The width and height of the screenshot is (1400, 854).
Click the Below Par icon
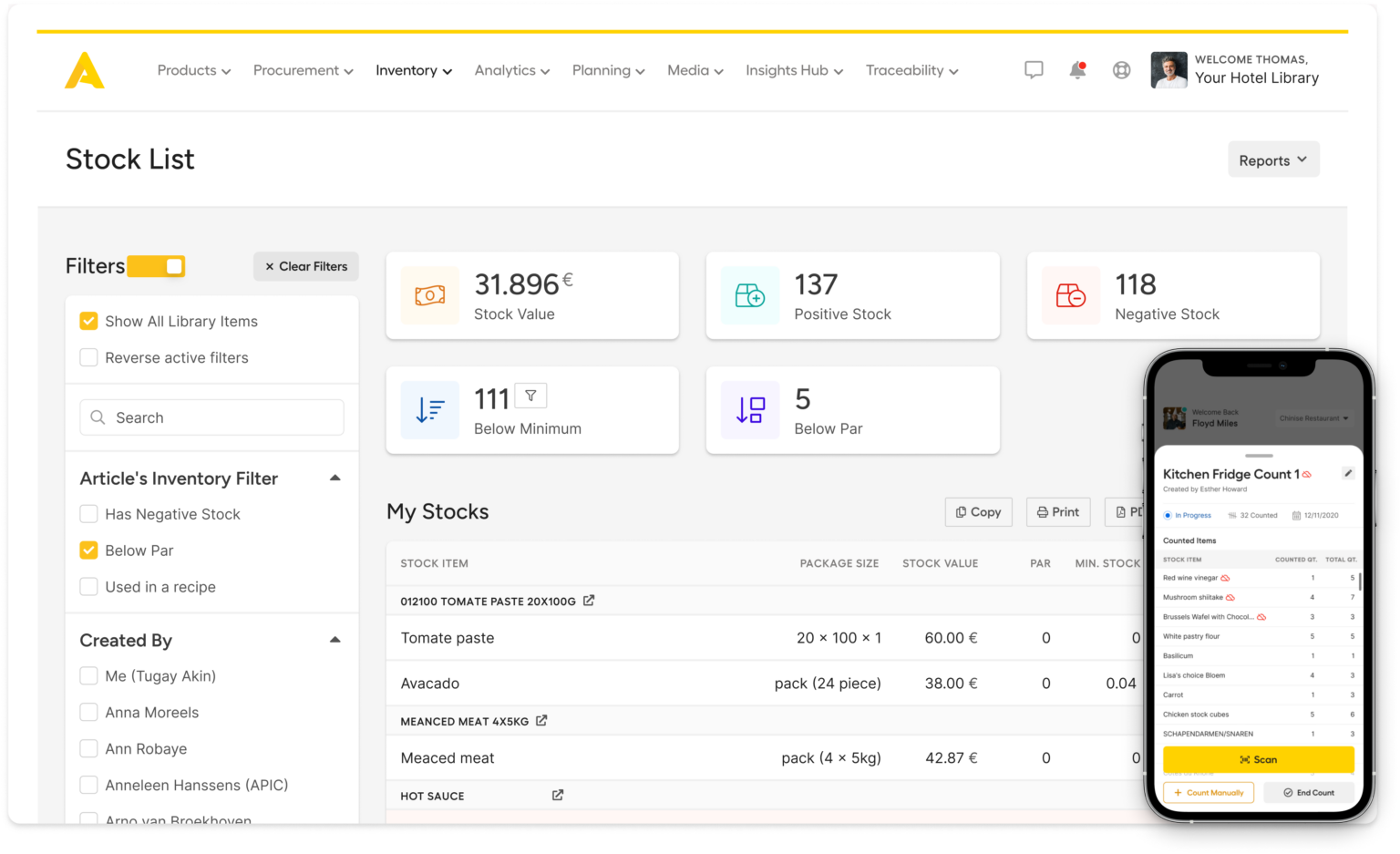[750, 410]
